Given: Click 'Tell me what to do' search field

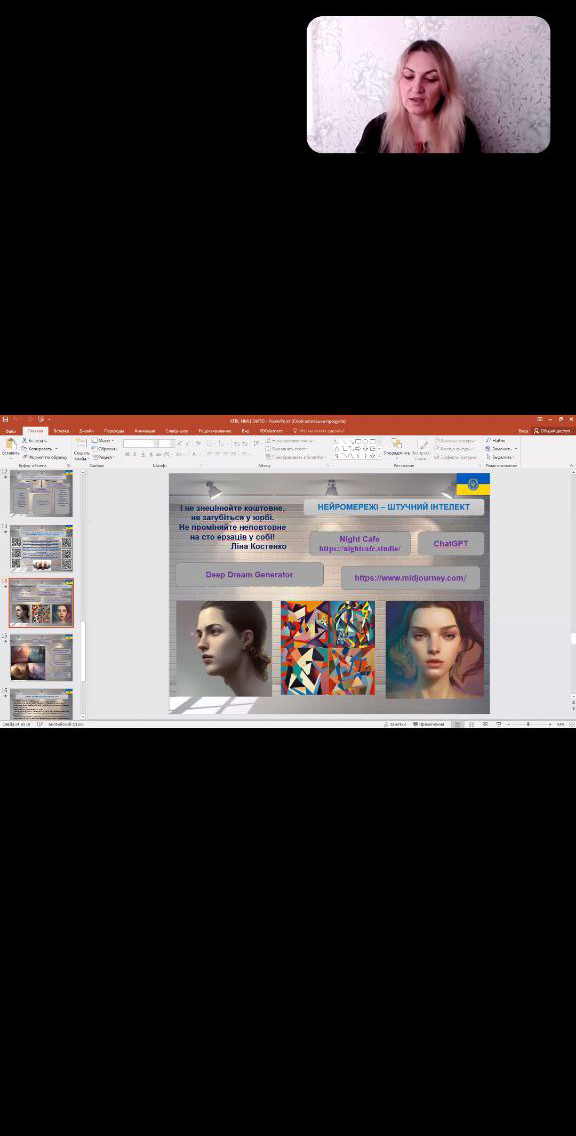Looking at the screenshot, I should tap(319, 430).
